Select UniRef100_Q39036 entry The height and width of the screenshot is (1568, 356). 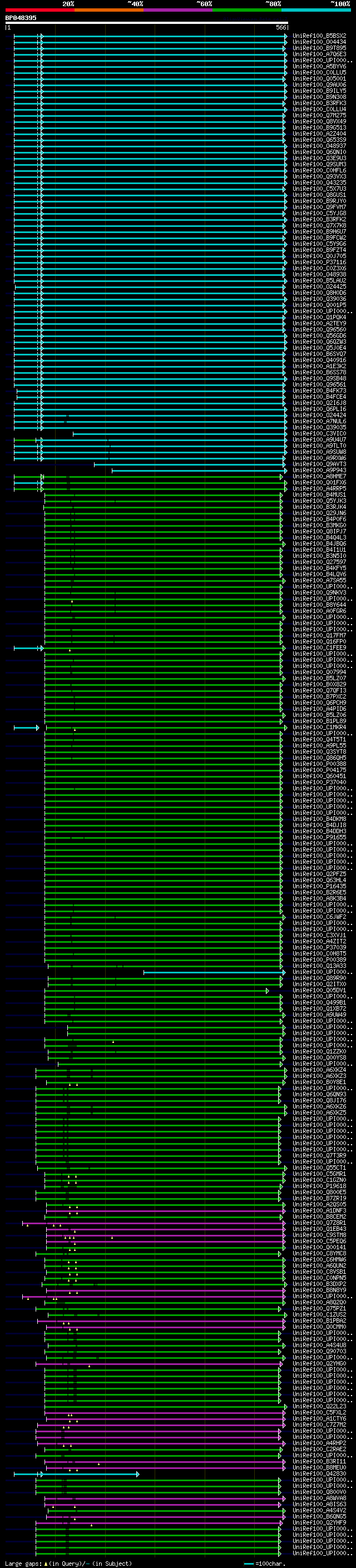[319, 299]
